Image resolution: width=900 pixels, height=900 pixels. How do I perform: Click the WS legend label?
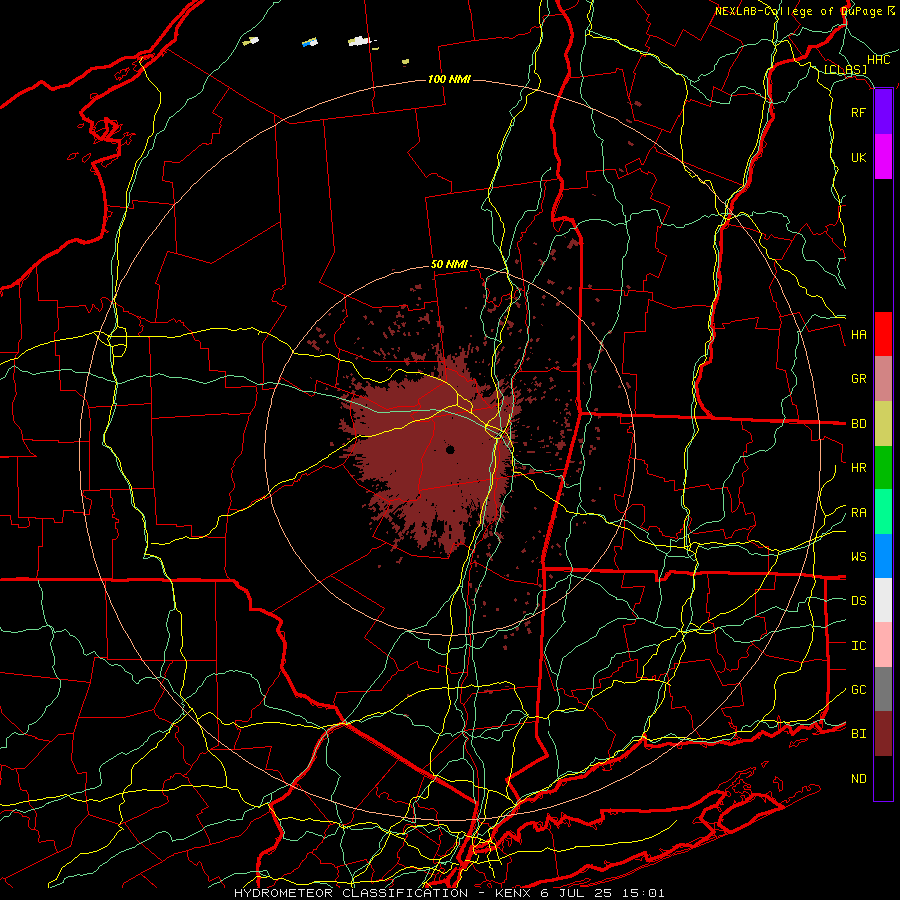[x=858, y=557]
